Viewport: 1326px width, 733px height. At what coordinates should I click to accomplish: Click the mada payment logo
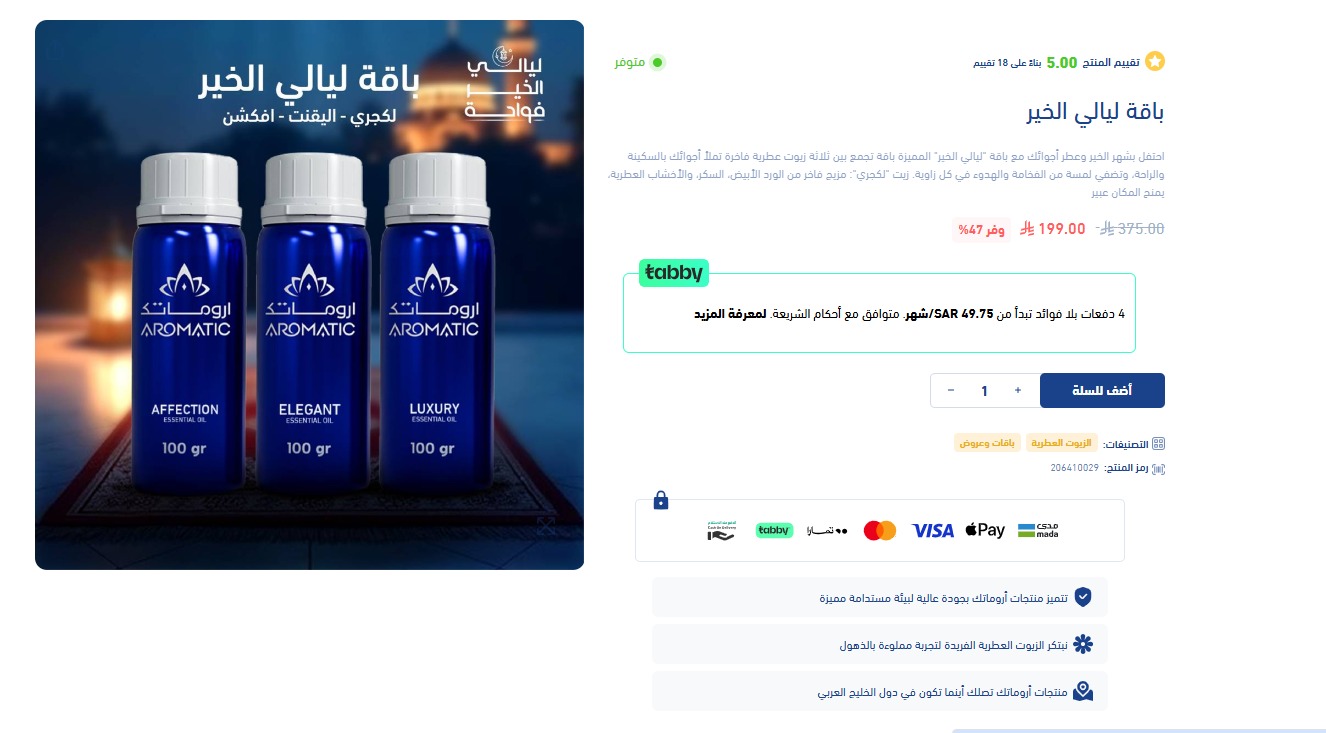click(1037, 531)
